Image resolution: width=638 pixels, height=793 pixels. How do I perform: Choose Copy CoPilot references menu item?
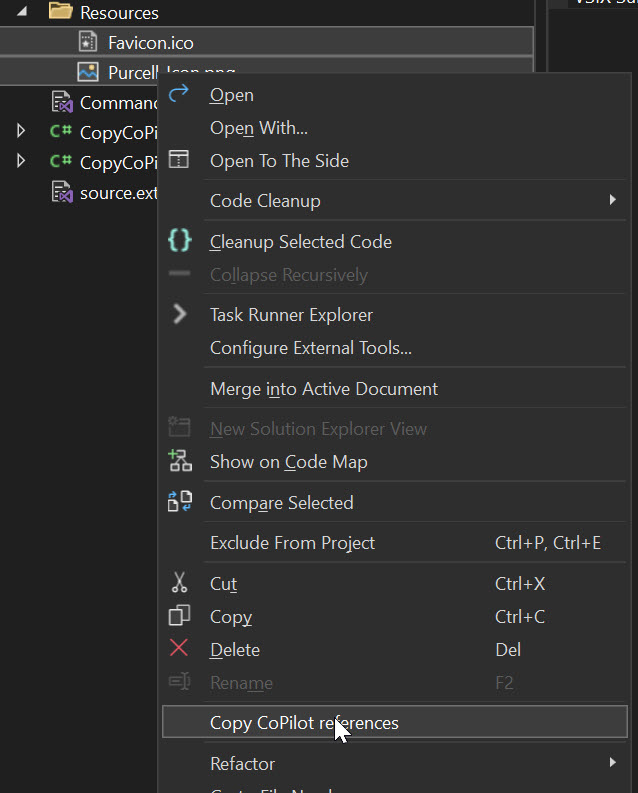(304, 723)
